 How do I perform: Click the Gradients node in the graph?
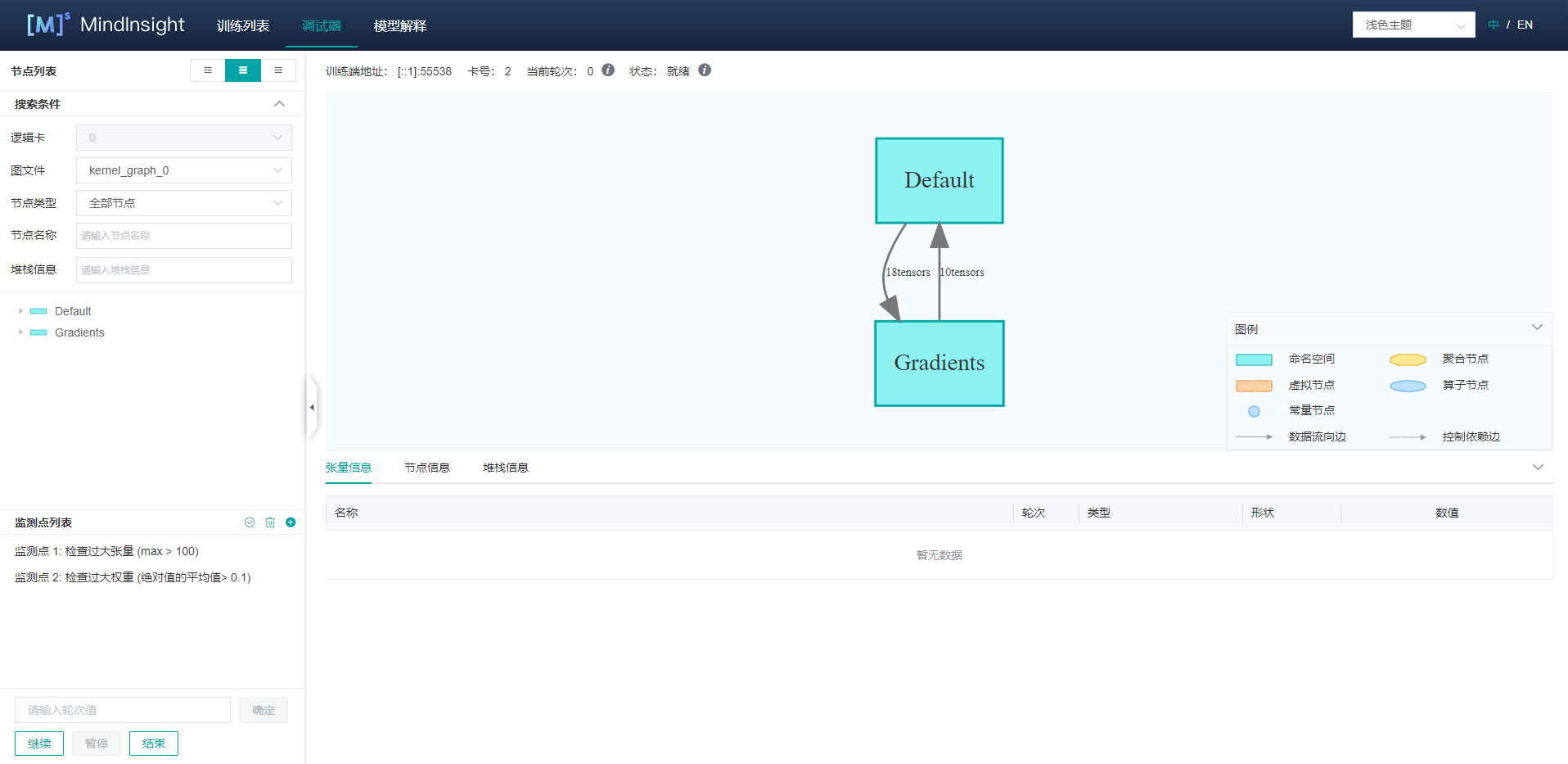point(939,364)
